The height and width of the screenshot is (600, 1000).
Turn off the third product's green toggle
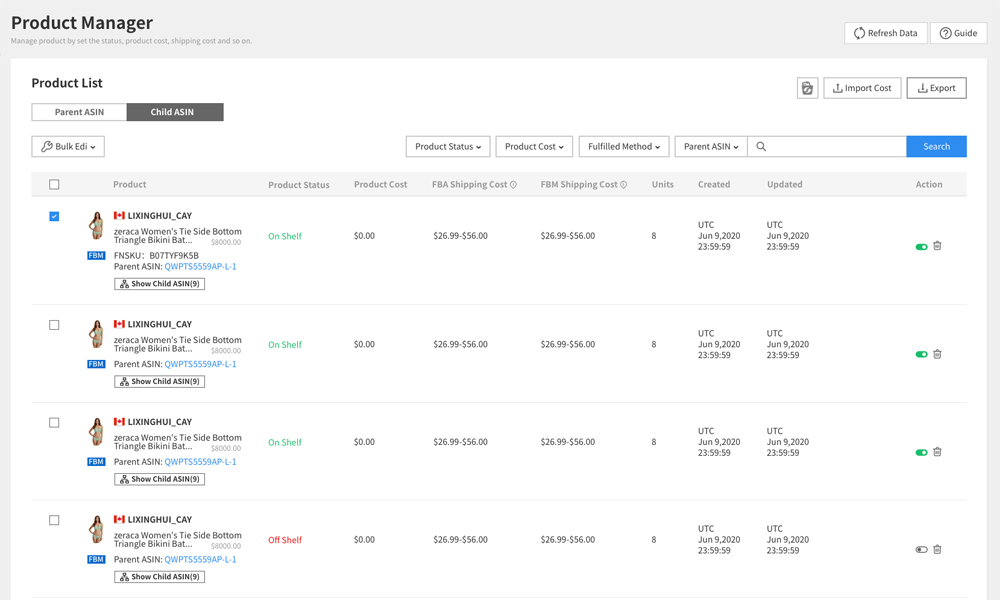pyautogui.click(x=921, y=452)
